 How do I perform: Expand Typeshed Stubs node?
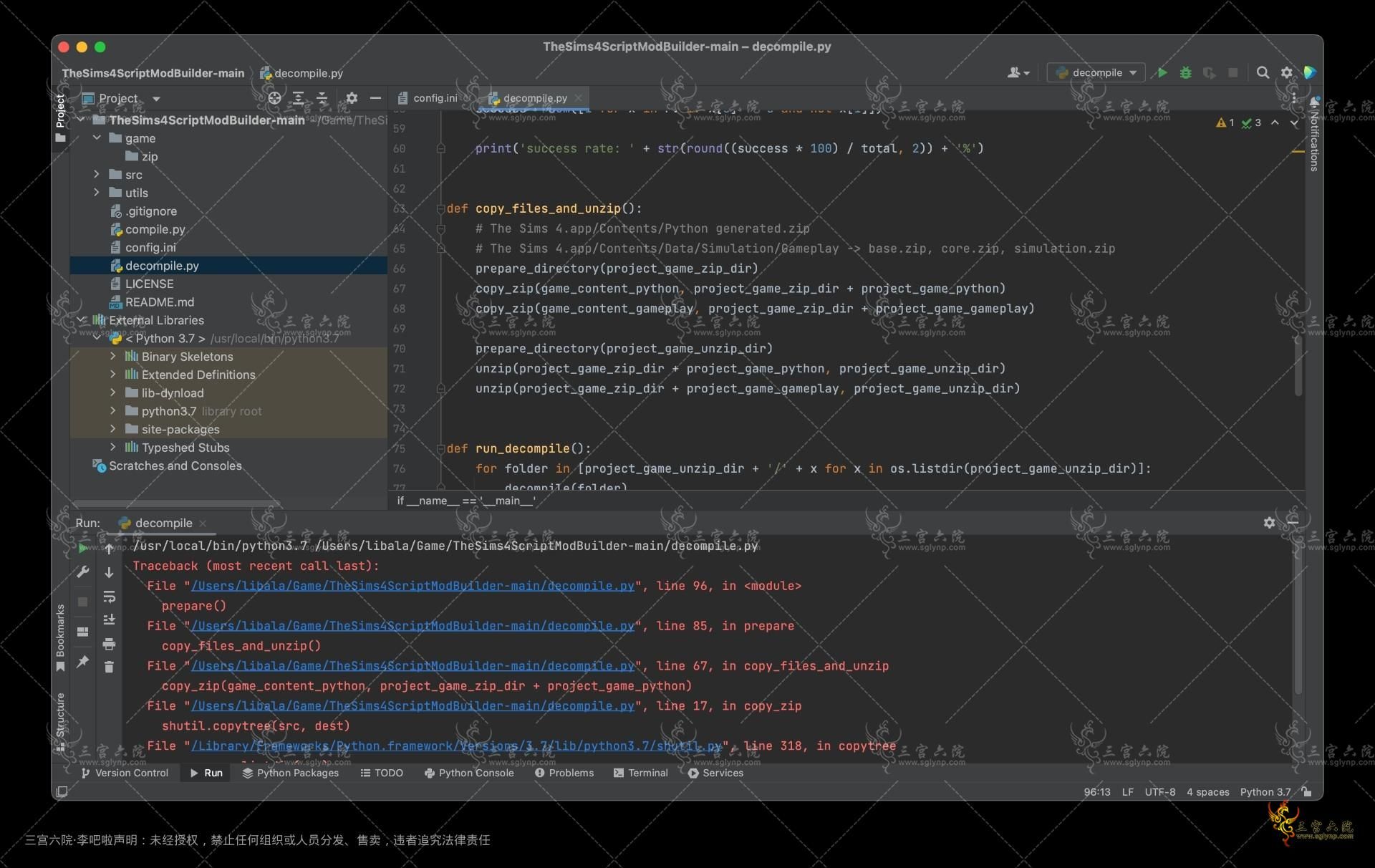point(112,447)
